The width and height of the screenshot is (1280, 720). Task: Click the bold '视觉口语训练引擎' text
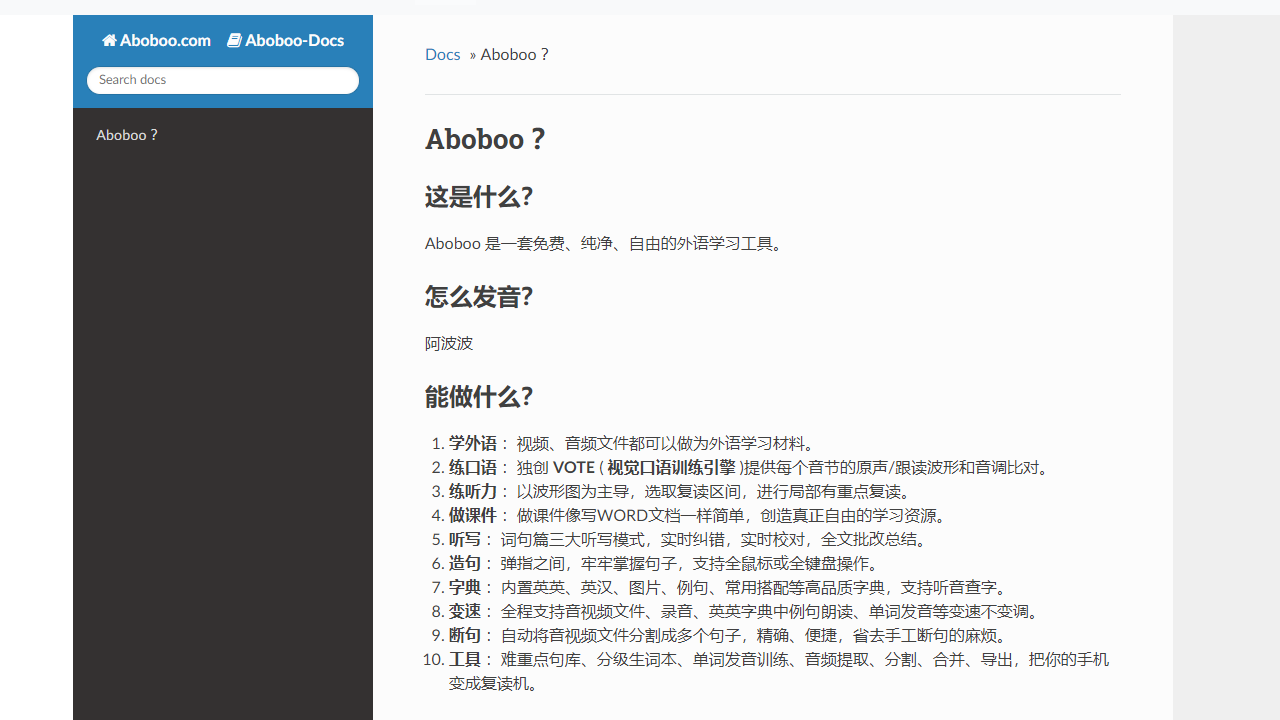click(x=671, y=467)
